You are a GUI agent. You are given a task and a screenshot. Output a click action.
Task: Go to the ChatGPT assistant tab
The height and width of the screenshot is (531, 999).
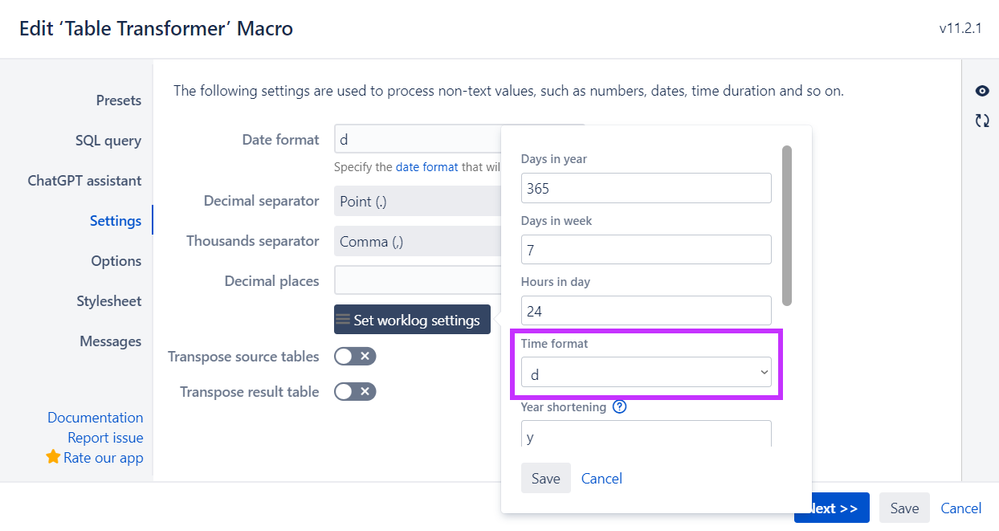pos(84,181)
